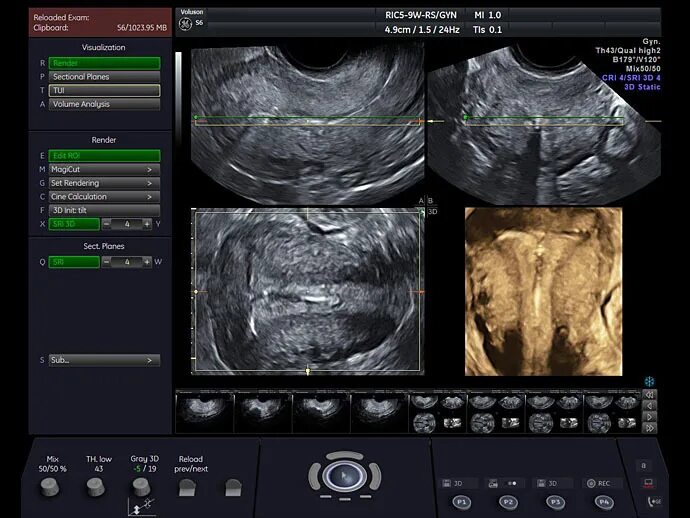Expand the MagiCut submenu
Viewport: 690px width, 518px height.
click(104, 169)
